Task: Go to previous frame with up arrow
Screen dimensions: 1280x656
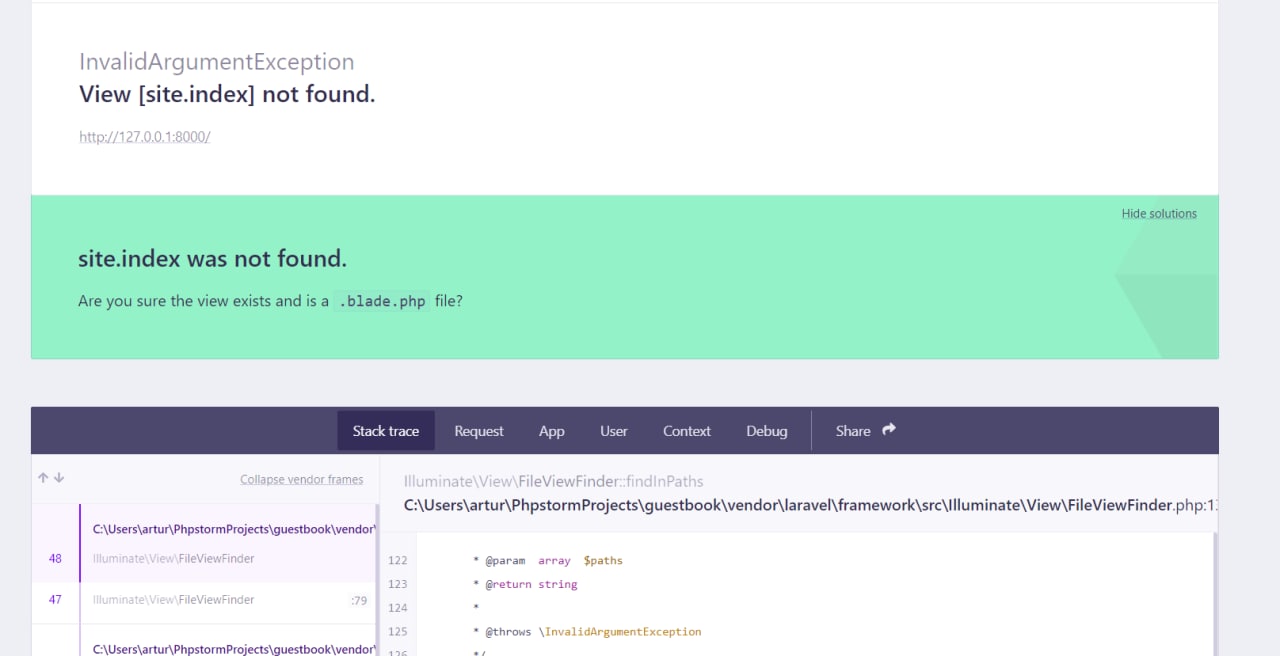Action: pyautogui.click(x=43, y=478)
